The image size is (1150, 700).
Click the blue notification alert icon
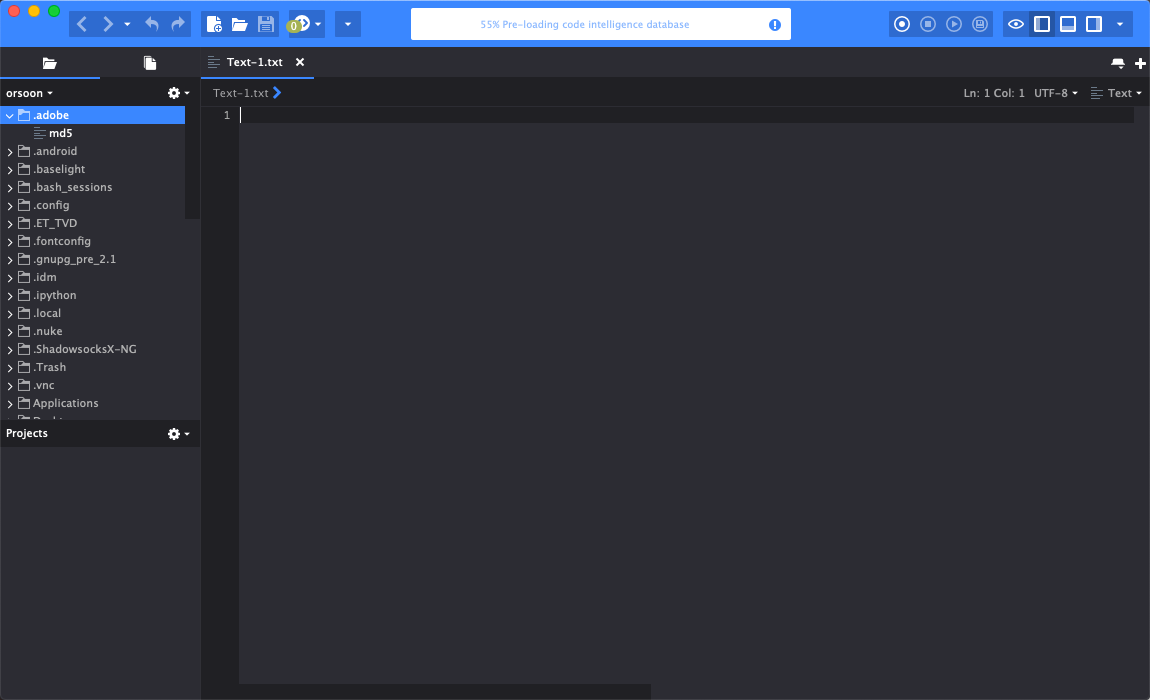point(774,25)
